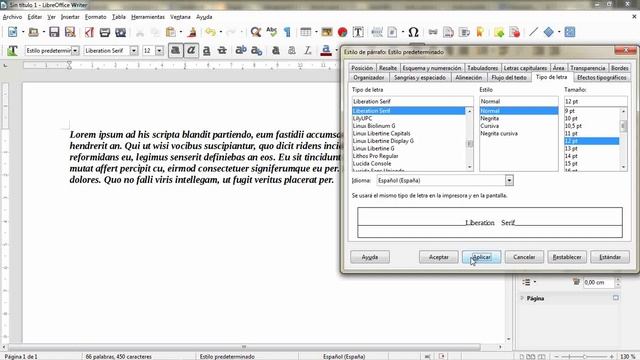This screenshot has height=360, width=640.
Task: Click the Clone formatting paintbrush icon
Action: (192, 32)
